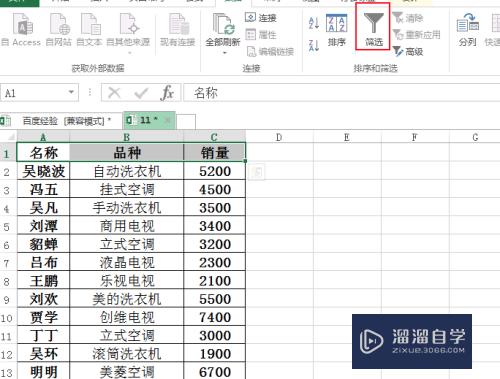Select cell with value 7400

214,317
